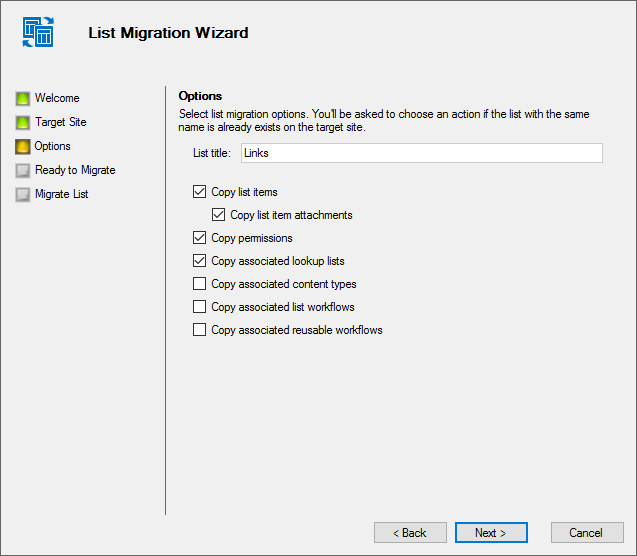This screenshot has height=556, width=637.
Task: Select the Welcome step label
Action: (x=57, y=98)
